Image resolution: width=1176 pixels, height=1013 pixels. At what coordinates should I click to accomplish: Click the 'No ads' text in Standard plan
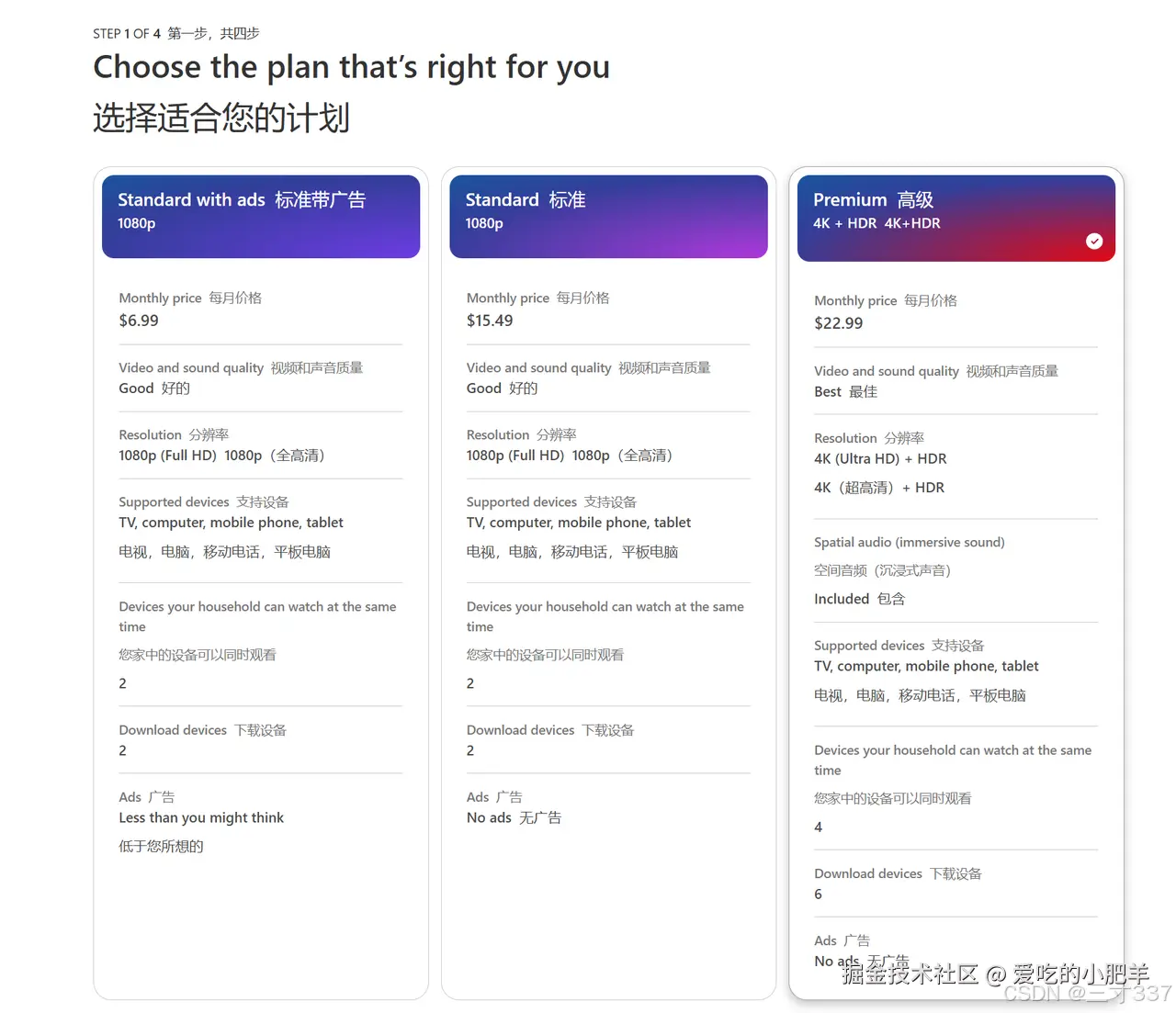[489, 817]
